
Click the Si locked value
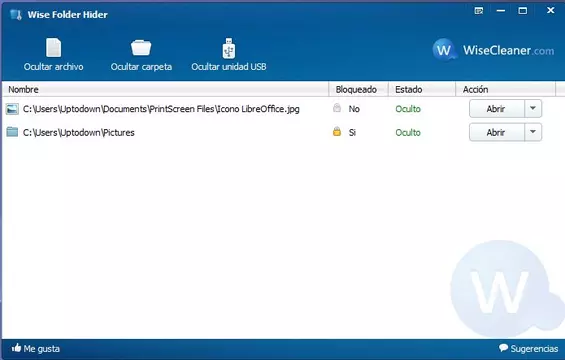[x=352, y=133]
